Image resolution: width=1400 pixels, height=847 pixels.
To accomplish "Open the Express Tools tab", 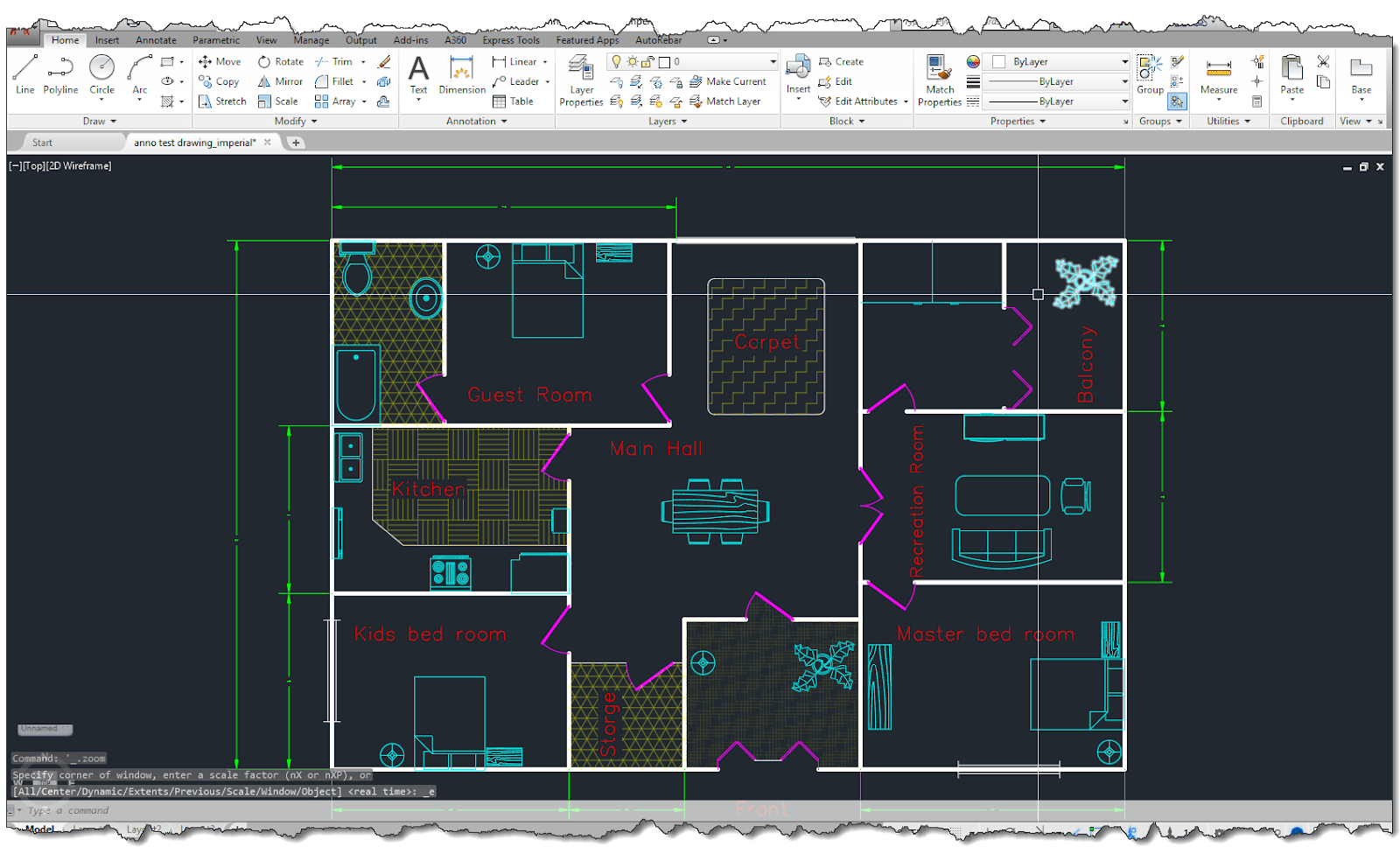I will (x=511, y=40).
